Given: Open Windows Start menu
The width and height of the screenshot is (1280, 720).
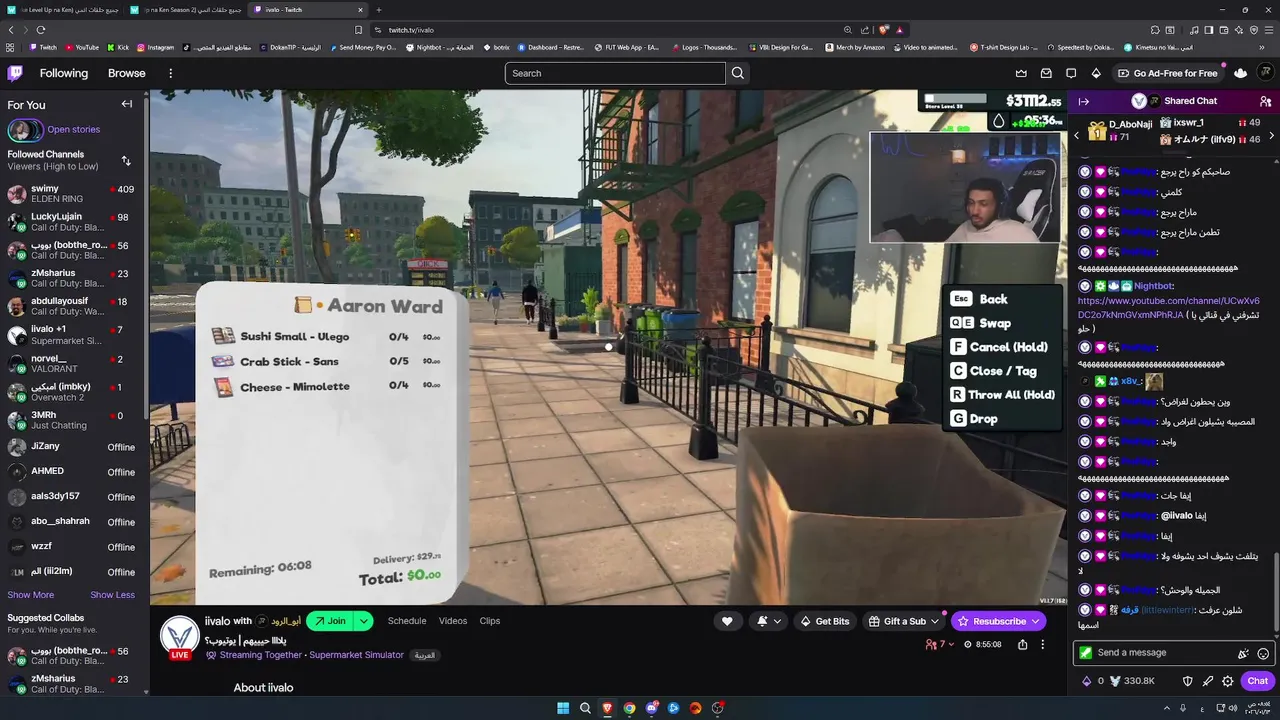Looking at the screenshot, I should (x=563, y=708).
